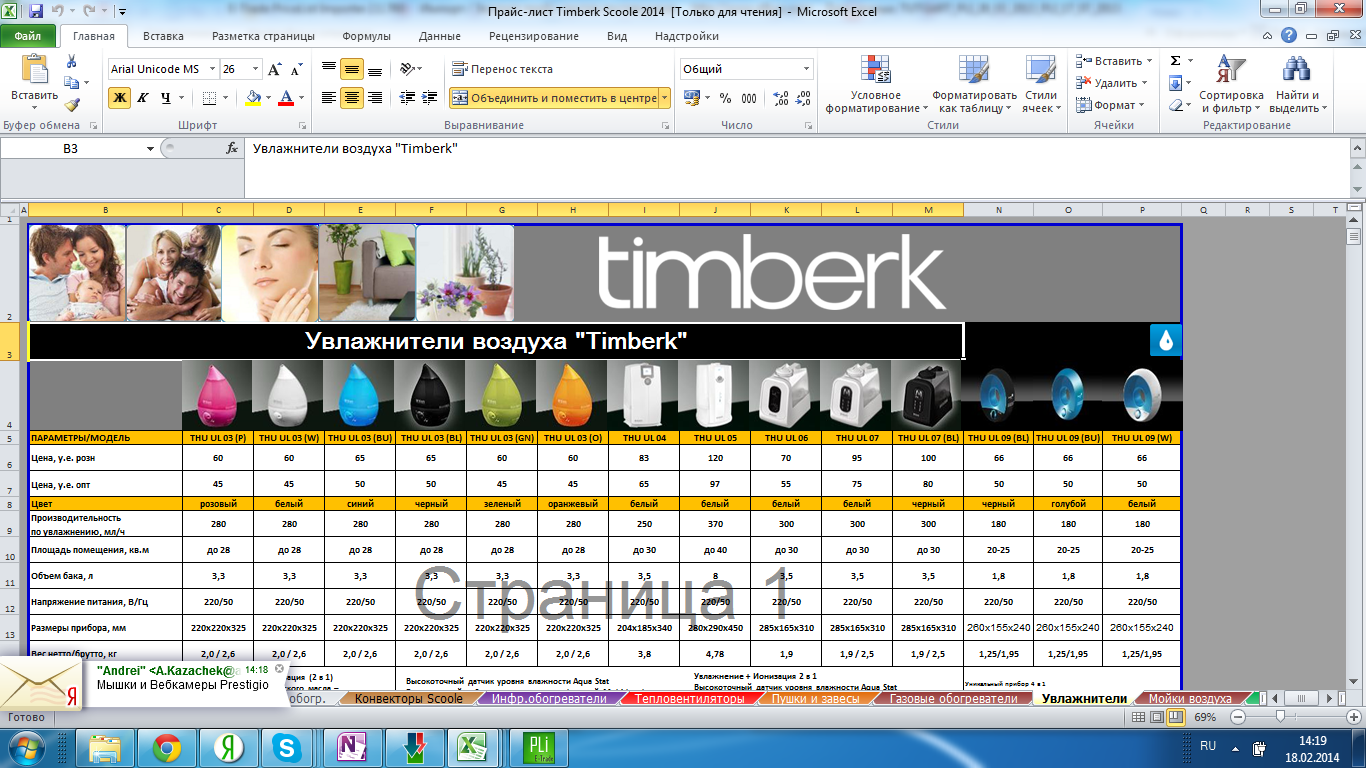The image size is (1366, 778).
Task: Click the Fill down-arrow icon in editing group
Action: pos(1176,83)
